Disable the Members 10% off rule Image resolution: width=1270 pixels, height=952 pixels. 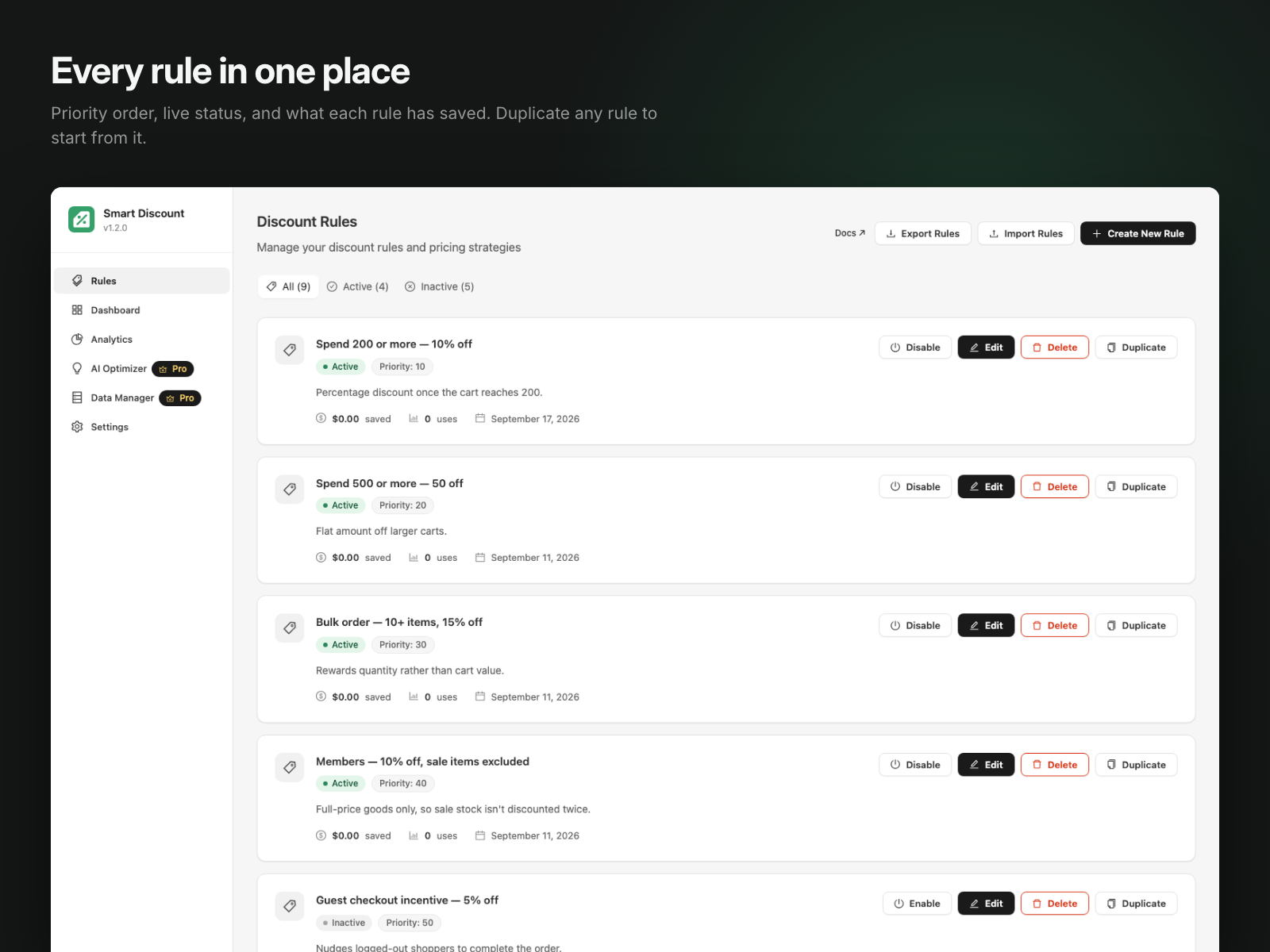[915, 765]
